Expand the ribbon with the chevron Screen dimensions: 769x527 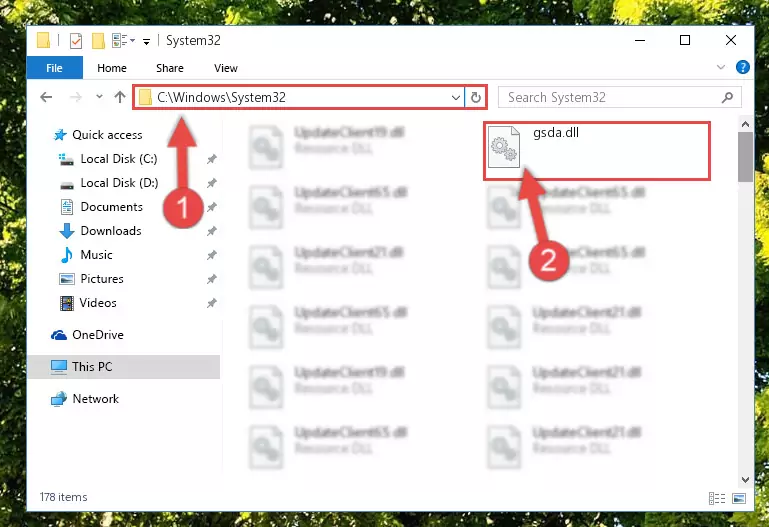pyautogui.click(x=720, y=67)
